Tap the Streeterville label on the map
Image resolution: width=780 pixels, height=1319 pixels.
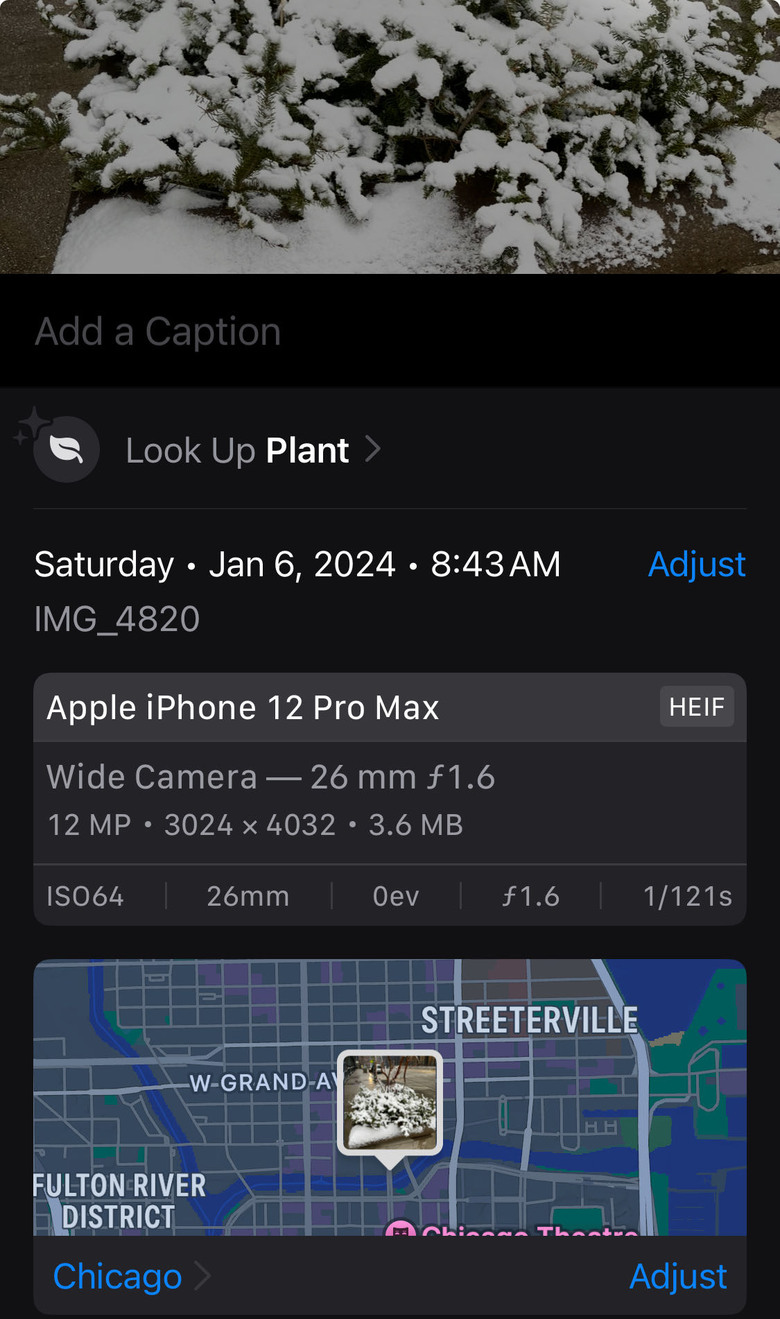pos(529,1020)
